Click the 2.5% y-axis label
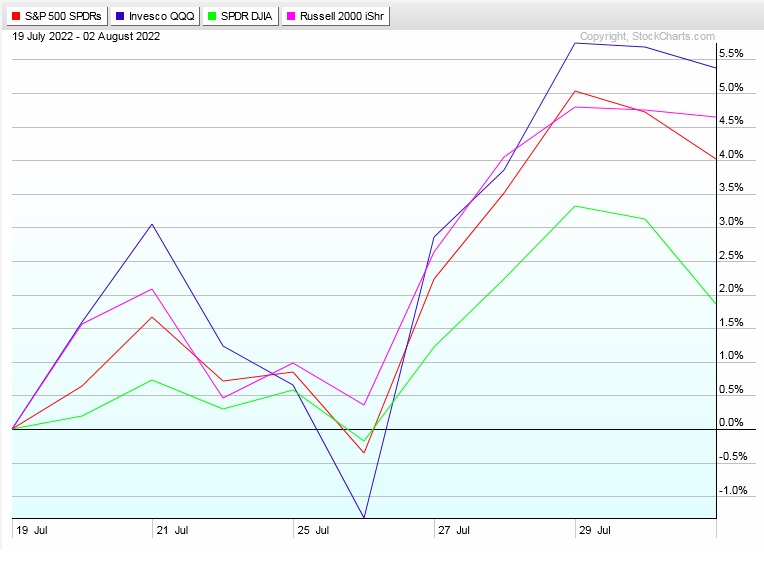 pos(731,255)
